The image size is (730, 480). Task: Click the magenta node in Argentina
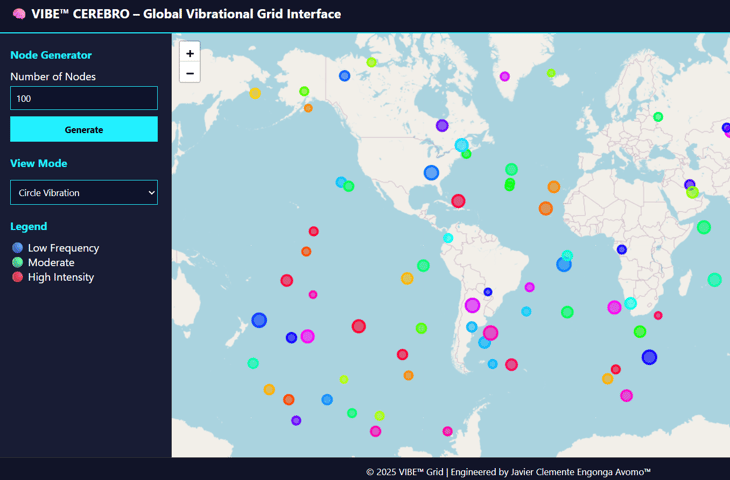pyautogui.click(x=472, y=305)
